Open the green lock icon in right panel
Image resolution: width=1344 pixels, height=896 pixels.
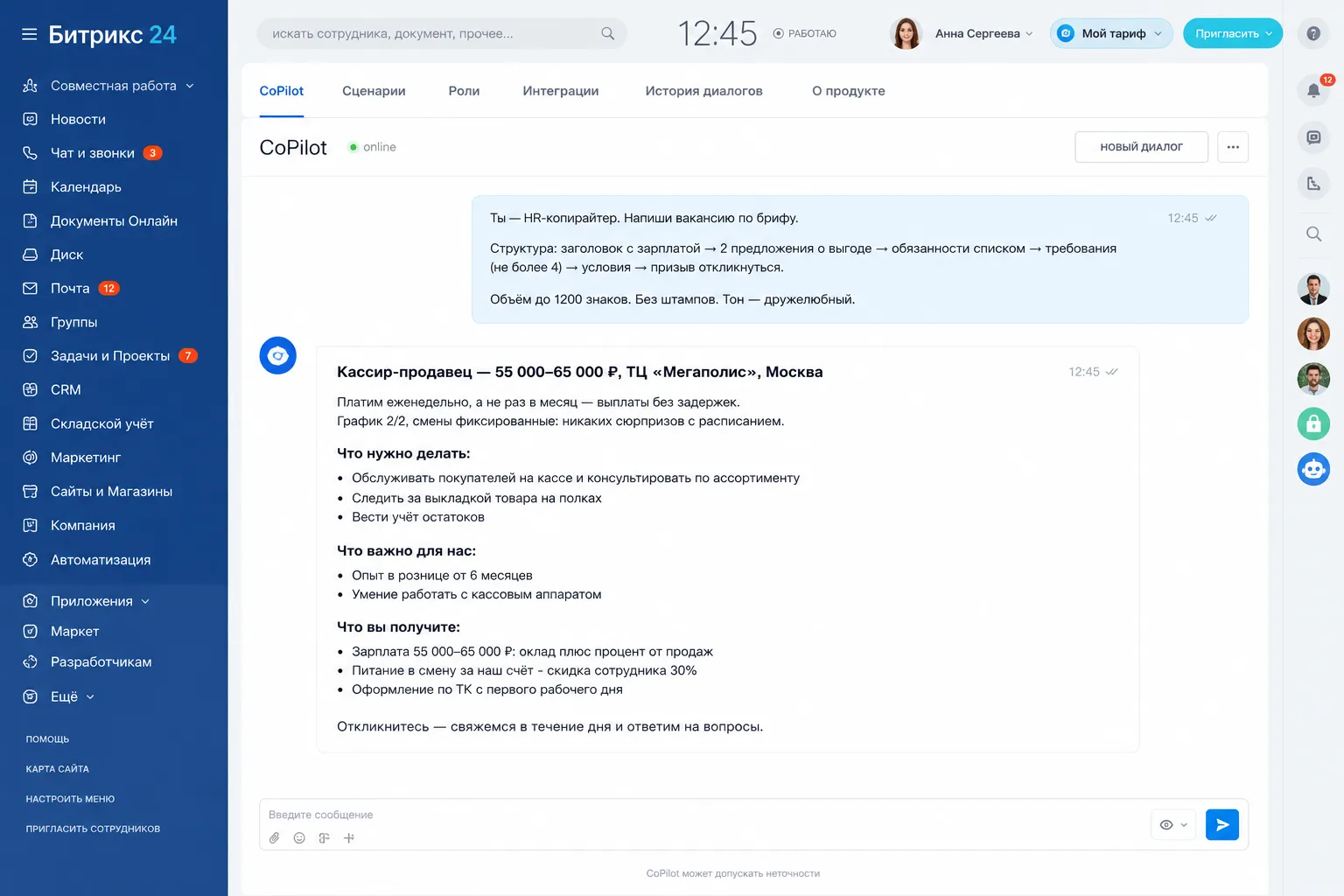click(1313, 423)
